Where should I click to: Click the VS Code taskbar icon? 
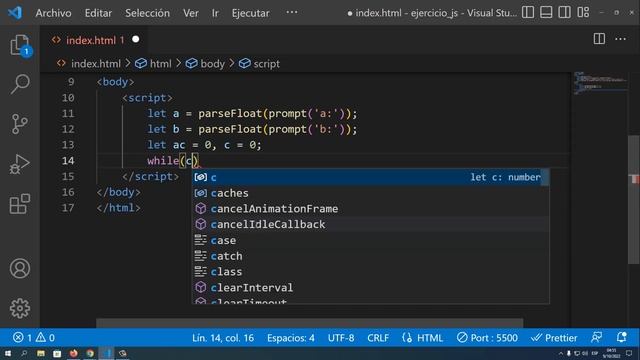pos(106,353)
